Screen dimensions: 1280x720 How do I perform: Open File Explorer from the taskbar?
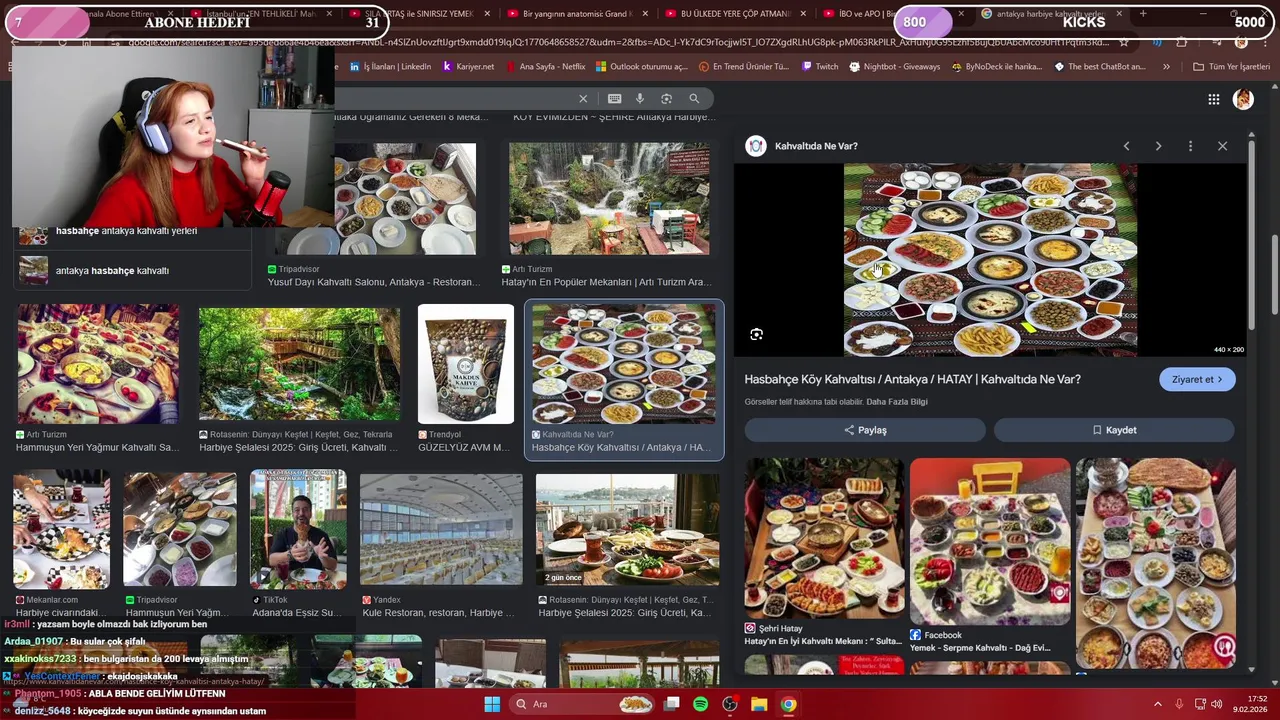click(x=759, y=704)
